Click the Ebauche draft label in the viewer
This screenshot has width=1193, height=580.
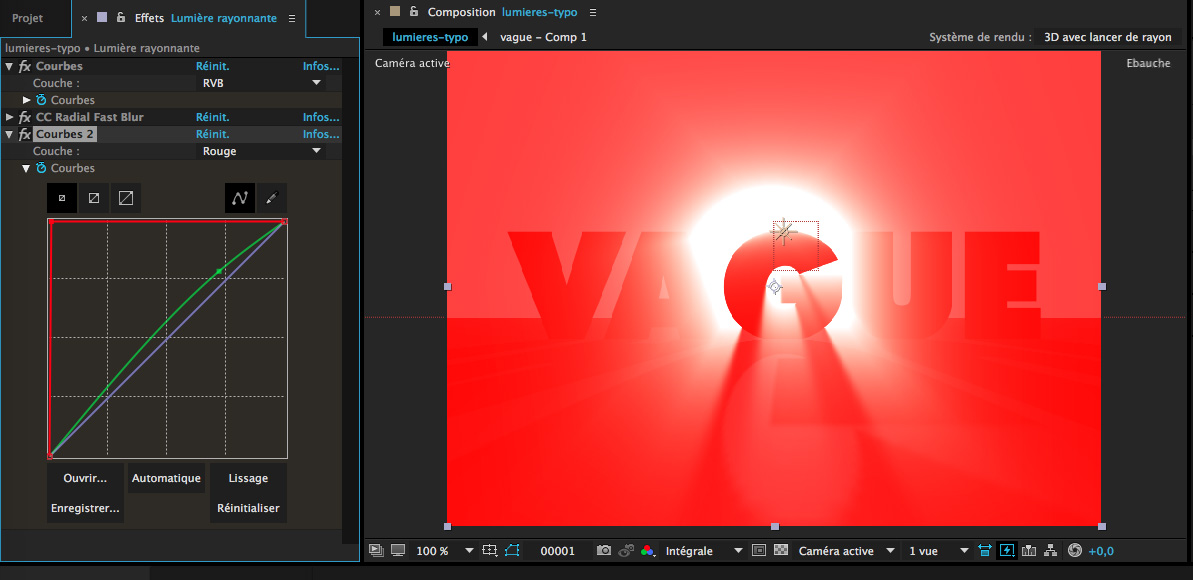pos(1148,63)
